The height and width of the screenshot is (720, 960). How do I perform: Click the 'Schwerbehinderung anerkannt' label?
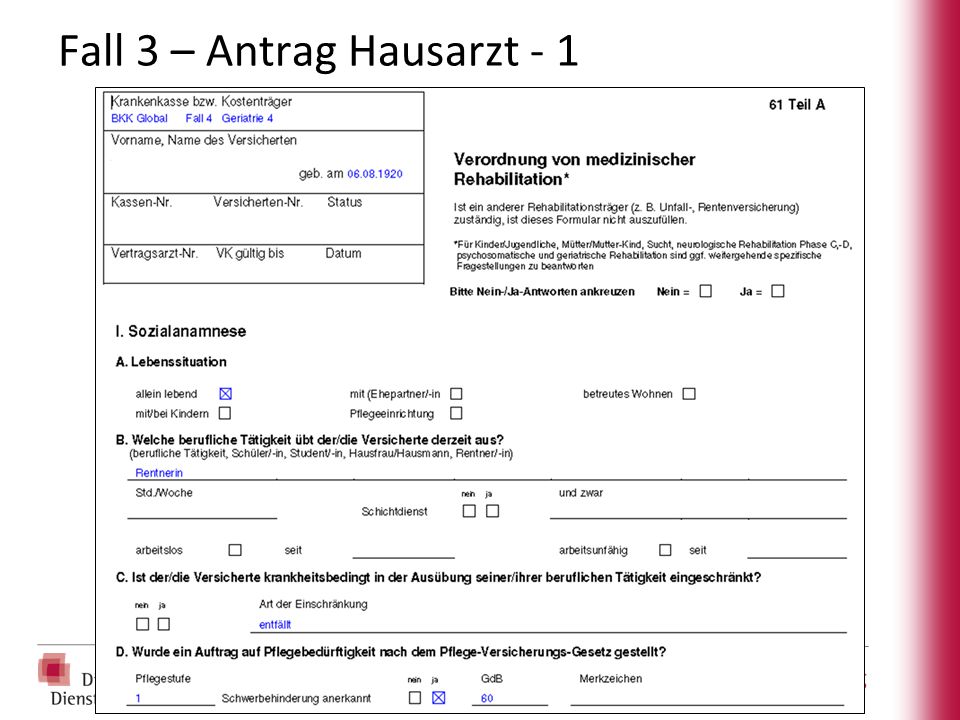[296, 698]
